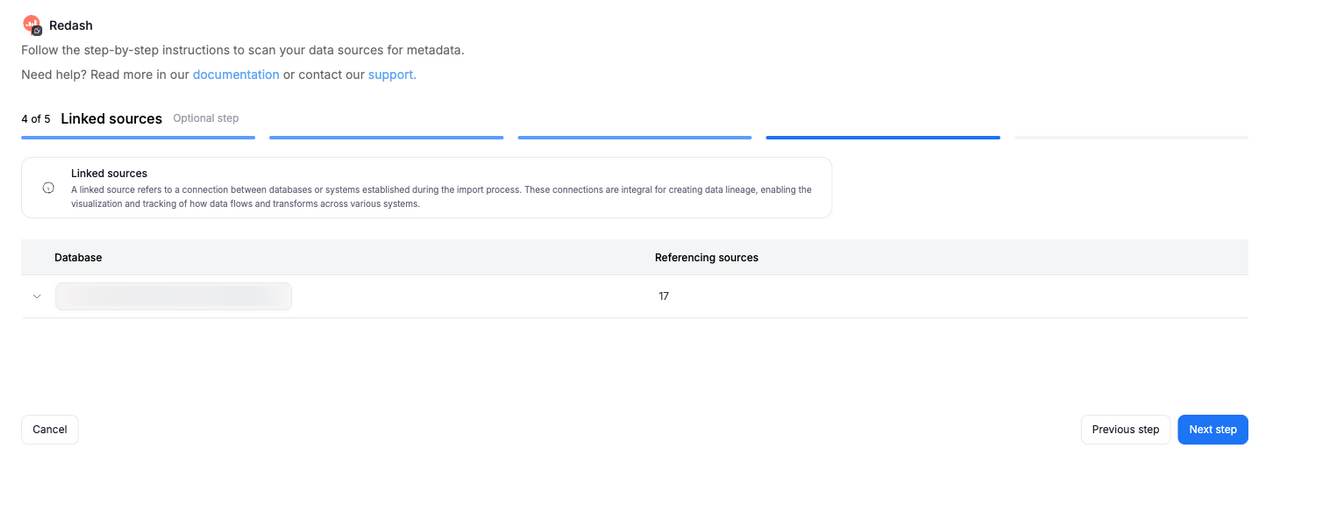Viewport: 1320px width, 509px height.
Task: Select the first step progress bar
Action: click(x=138, y=138)
